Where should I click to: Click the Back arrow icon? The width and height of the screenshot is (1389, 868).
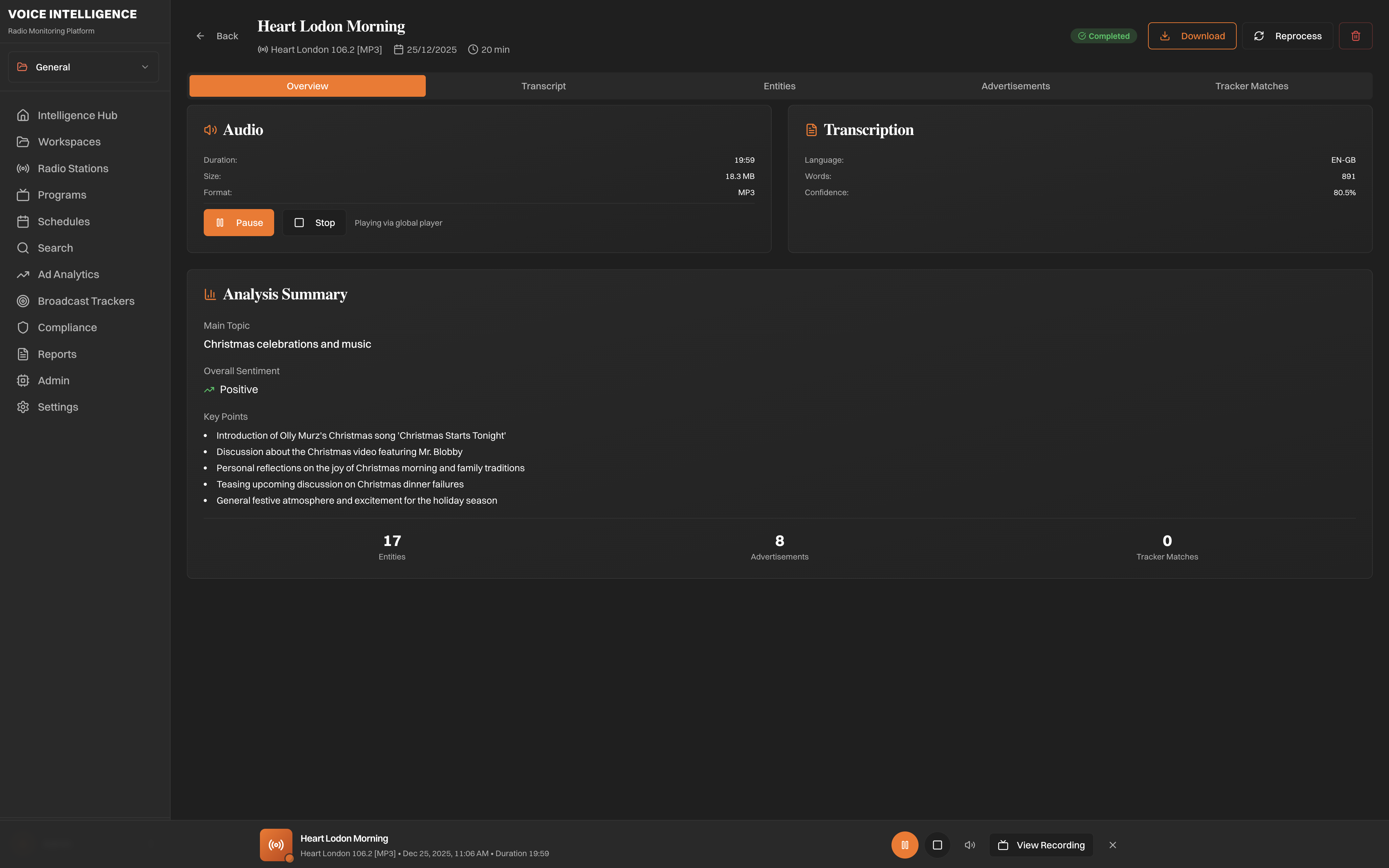point(200,36)
